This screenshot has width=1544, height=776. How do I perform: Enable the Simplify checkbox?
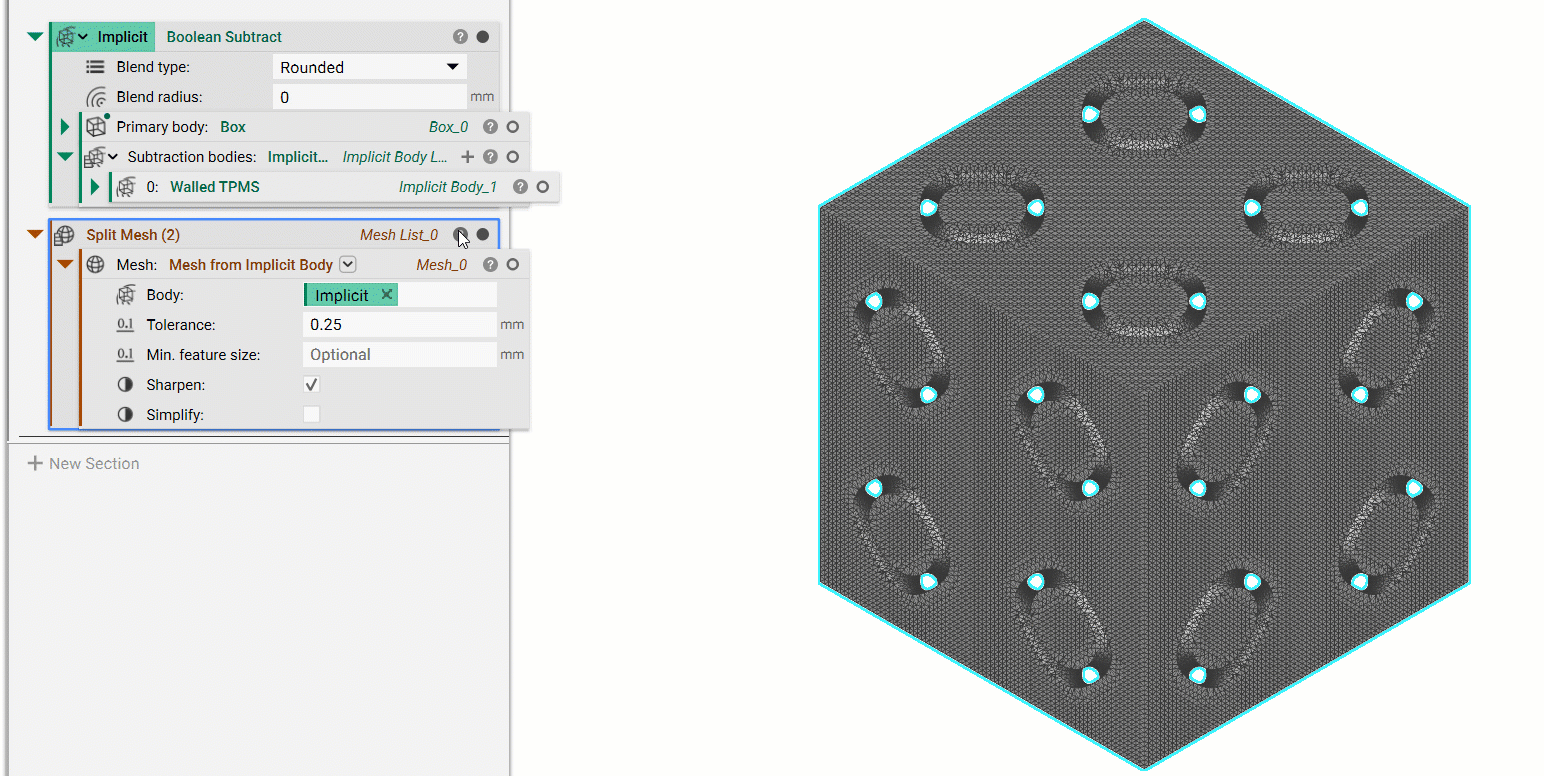[310, 413]
